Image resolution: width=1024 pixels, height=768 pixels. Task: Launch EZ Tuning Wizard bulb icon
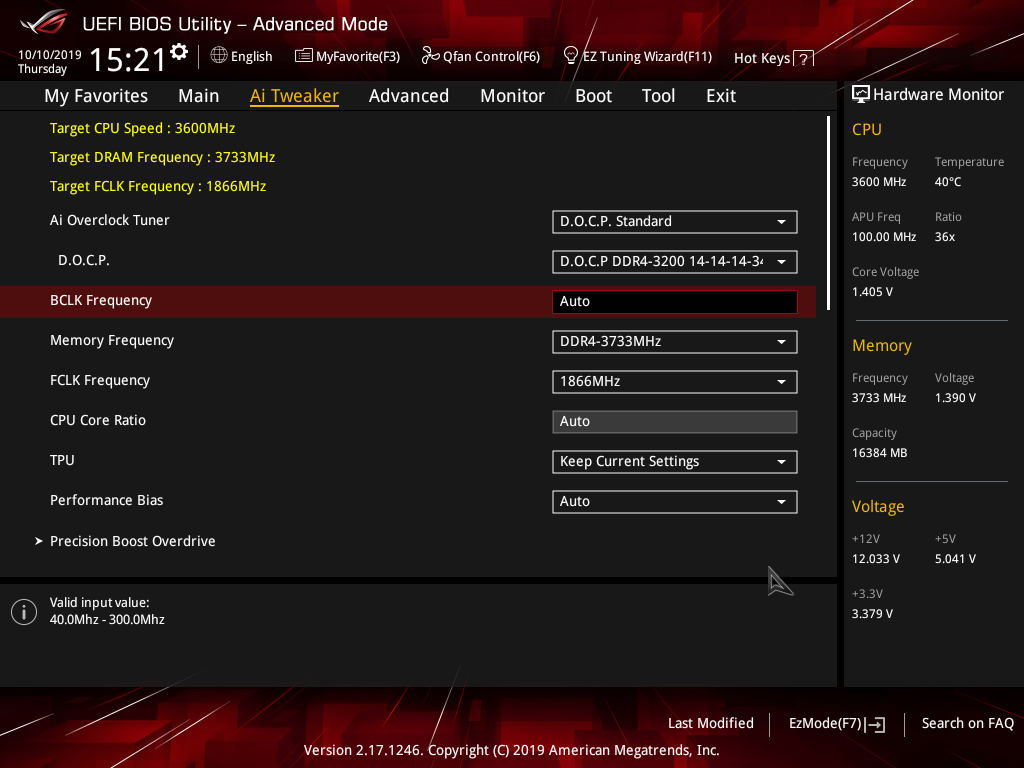pyautogui.click(x=571, y=56)
